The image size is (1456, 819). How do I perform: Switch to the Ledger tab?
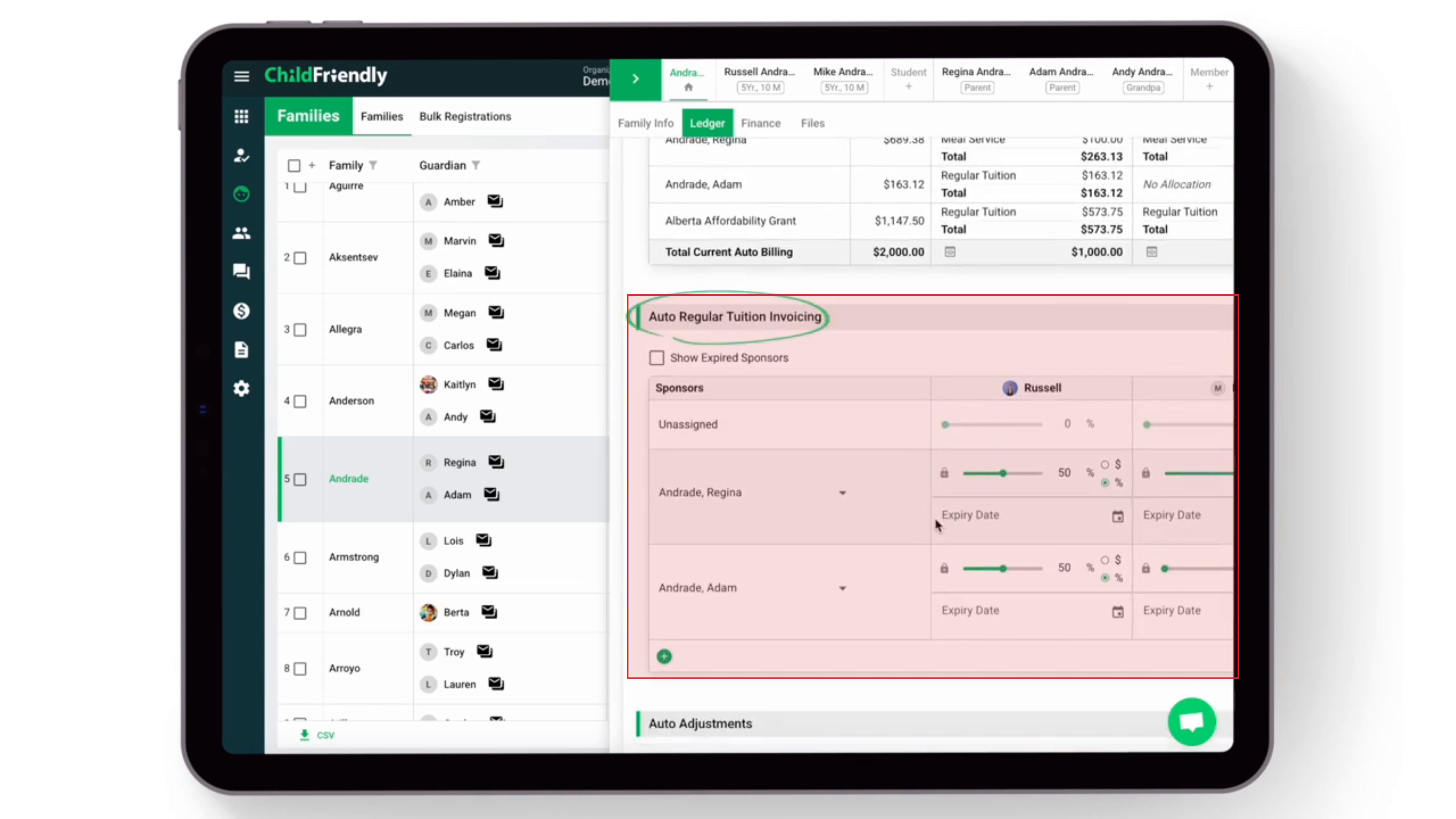(x=707, y=123)
